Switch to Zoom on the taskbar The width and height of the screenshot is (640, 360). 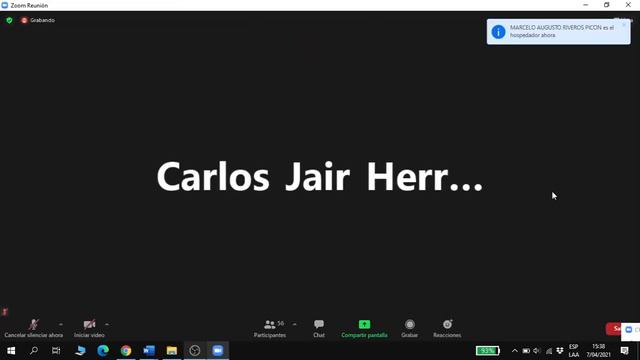pos(218,351)
